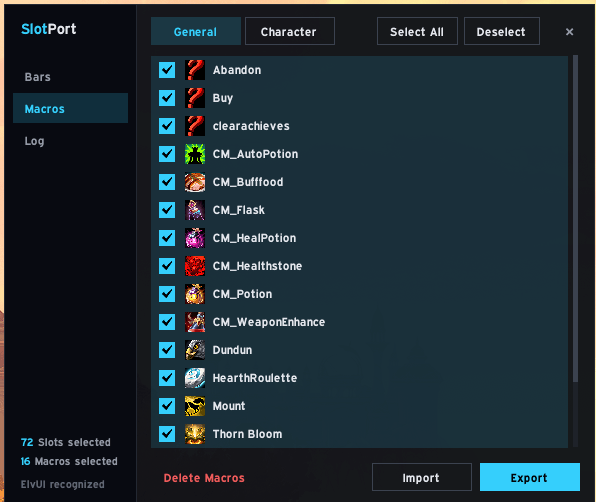Screen dimensions: 596x502
Task: Click the Abandon macro question mark icon
Action: coord(195,70)
